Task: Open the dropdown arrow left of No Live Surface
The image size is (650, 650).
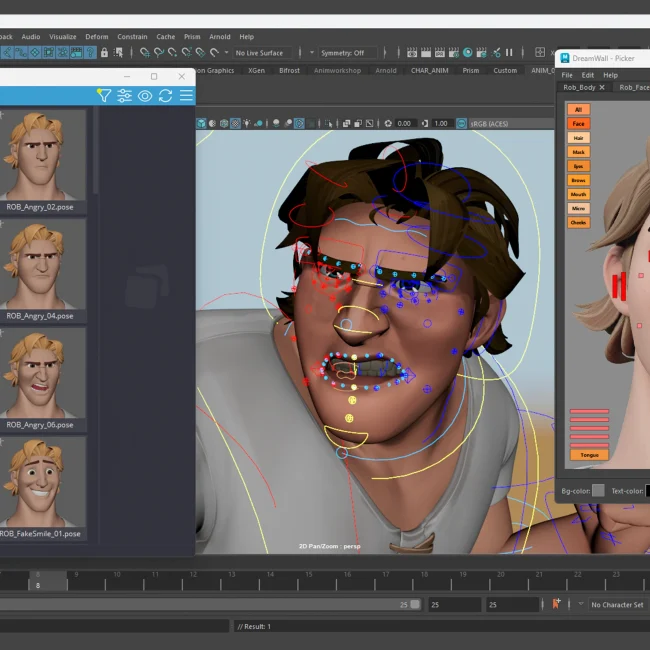Action: coord(226,53)
